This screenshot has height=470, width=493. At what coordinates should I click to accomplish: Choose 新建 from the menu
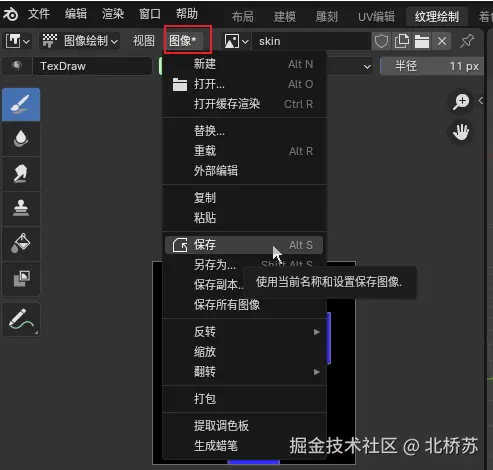[x=244, y=64]
